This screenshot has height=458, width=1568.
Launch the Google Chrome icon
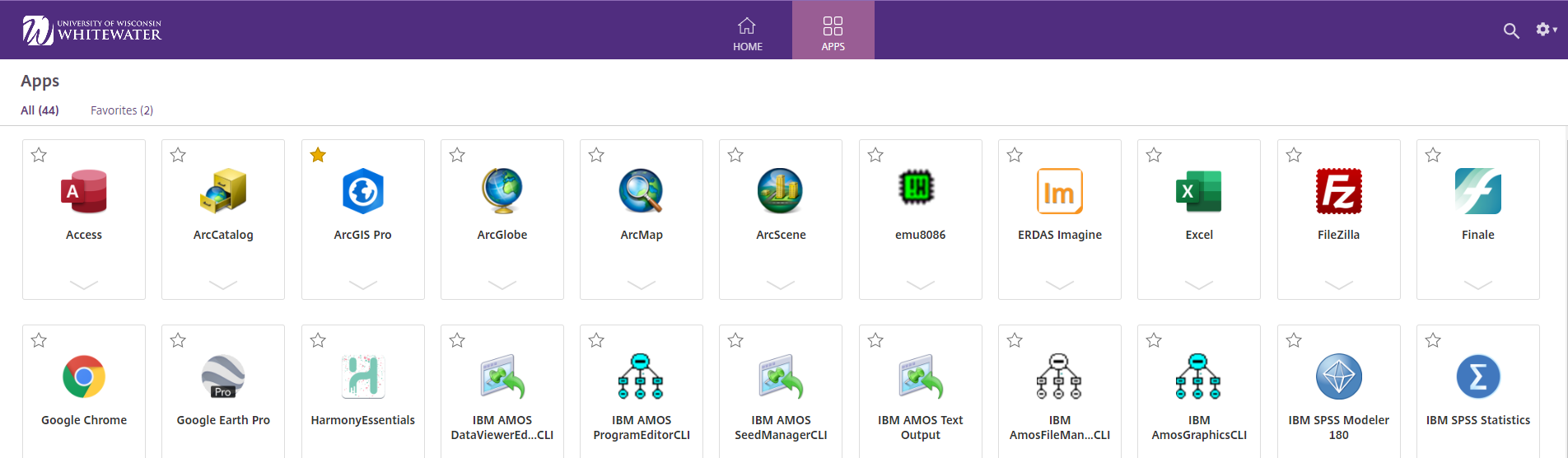84,376
